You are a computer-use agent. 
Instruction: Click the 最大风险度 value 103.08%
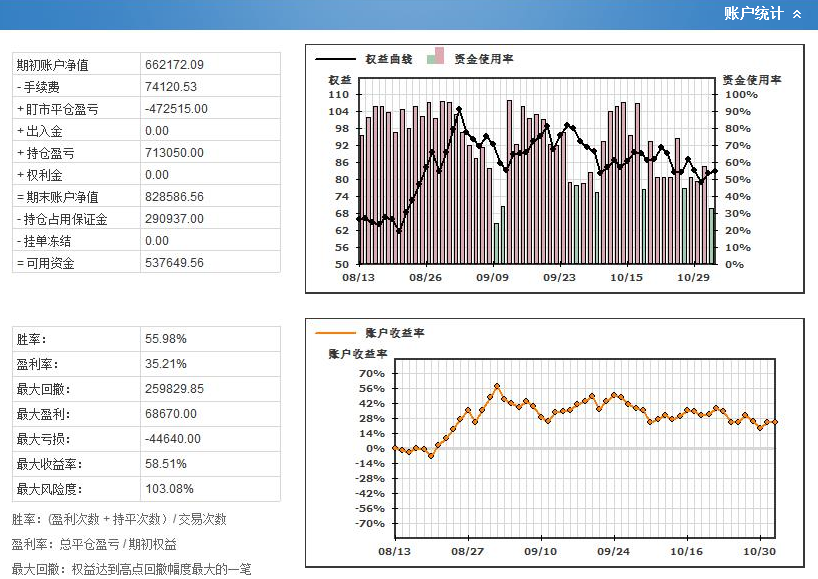pos(168,489)
